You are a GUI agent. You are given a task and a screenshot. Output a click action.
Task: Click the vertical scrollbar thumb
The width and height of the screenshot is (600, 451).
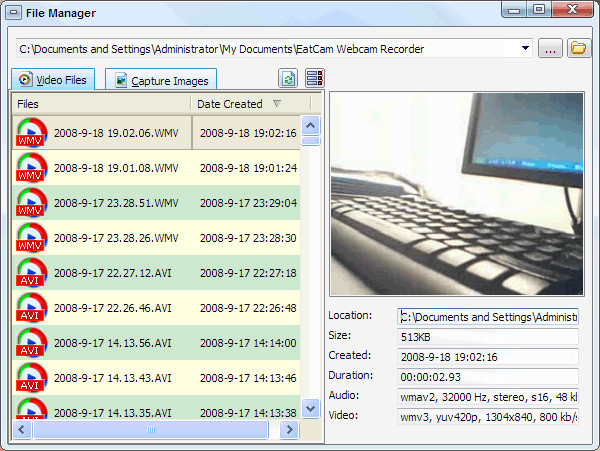(311, 141)
